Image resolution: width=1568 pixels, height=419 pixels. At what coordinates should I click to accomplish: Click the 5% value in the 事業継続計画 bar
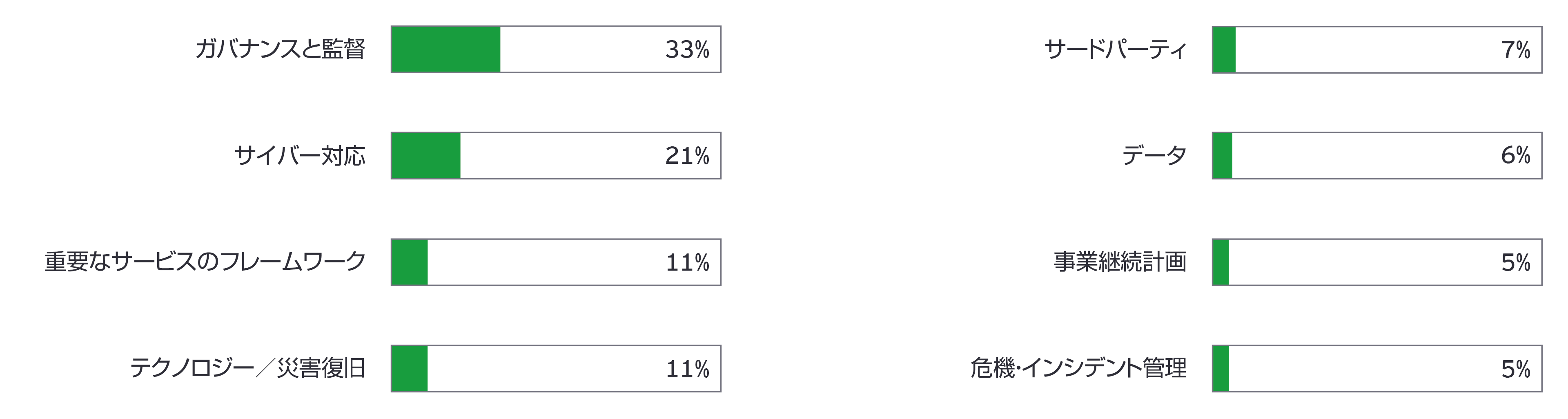[x=1515, y=262]
